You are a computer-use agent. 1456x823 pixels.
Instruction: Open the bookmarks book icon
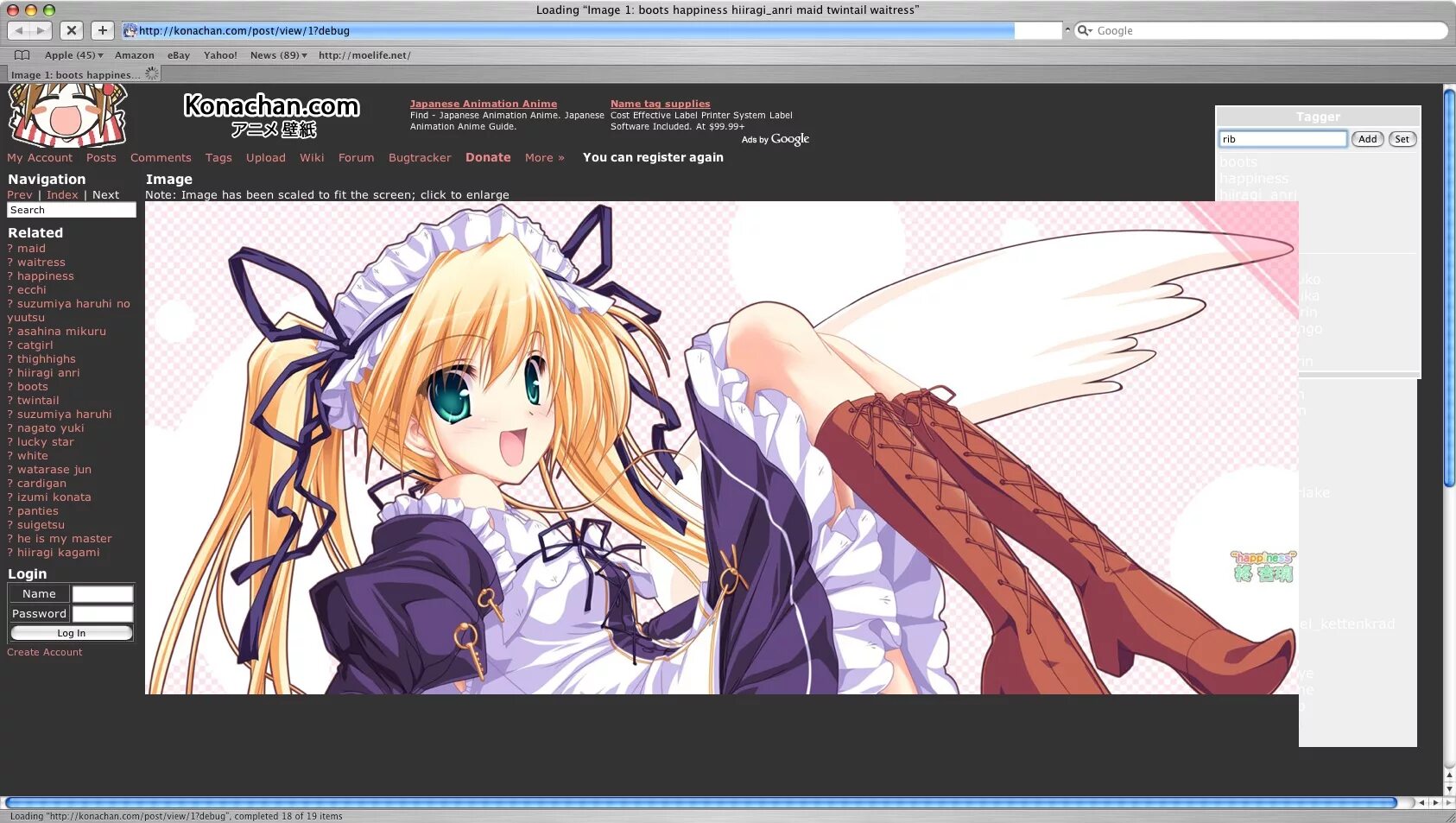22,55
